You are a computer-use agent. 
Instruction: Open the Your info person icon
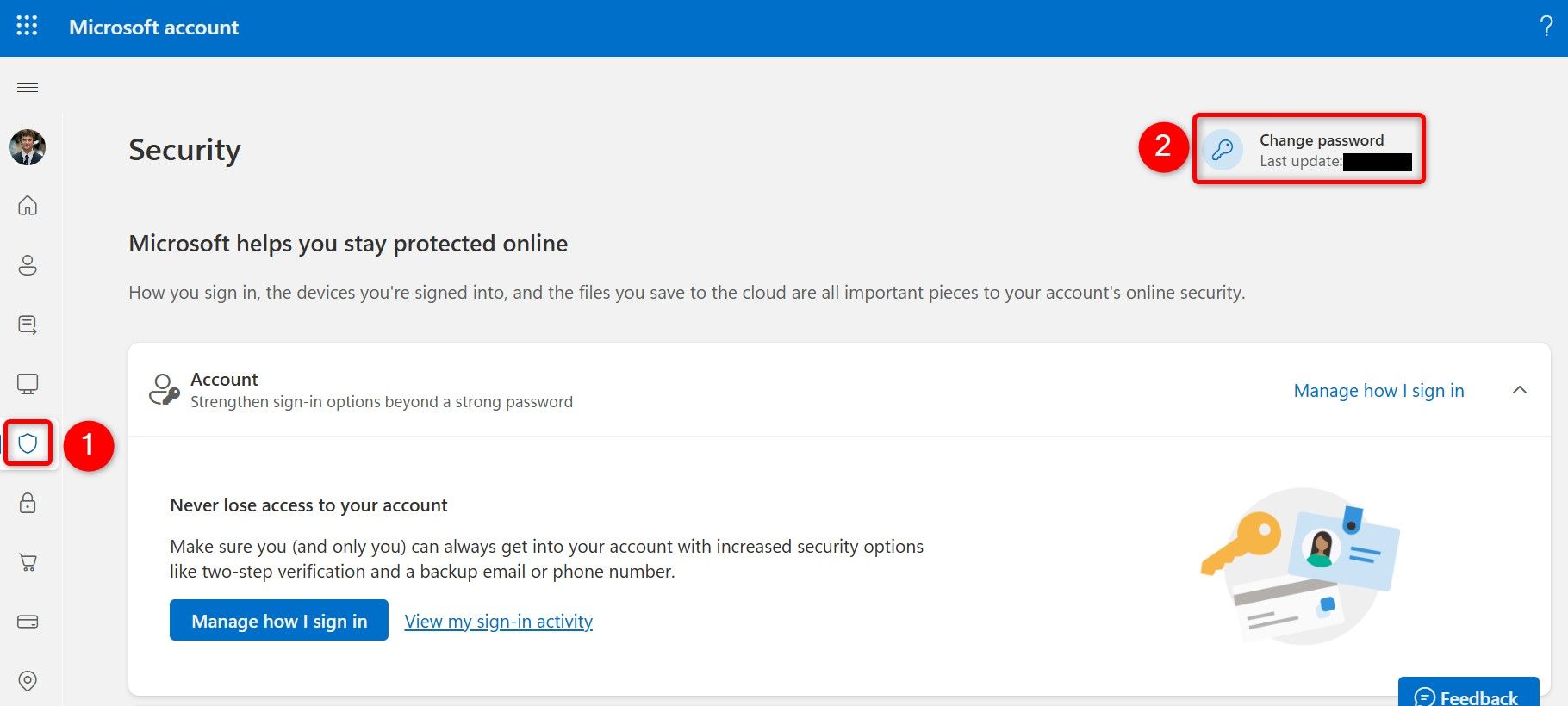coord(28,264)
